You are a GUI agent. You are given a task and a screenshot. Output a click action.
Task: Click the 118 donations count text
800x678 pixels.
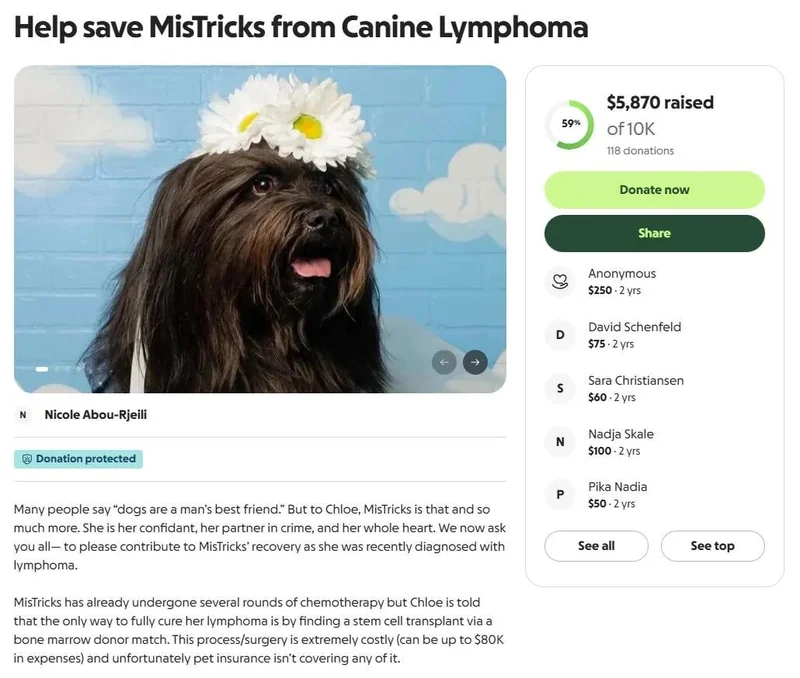tap(640, 151)
